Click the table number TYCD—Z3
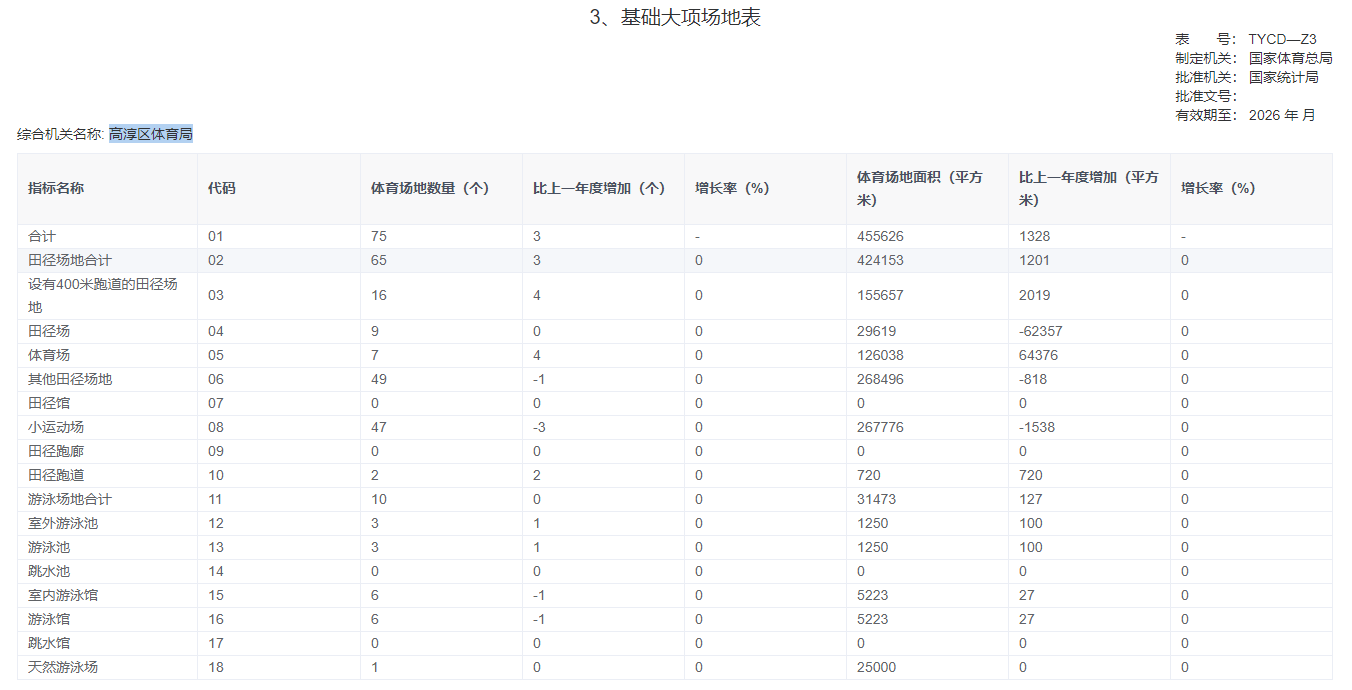The width and height of the screenshot is (1352, 690). pyautogui.click(x=1282, y=39)
